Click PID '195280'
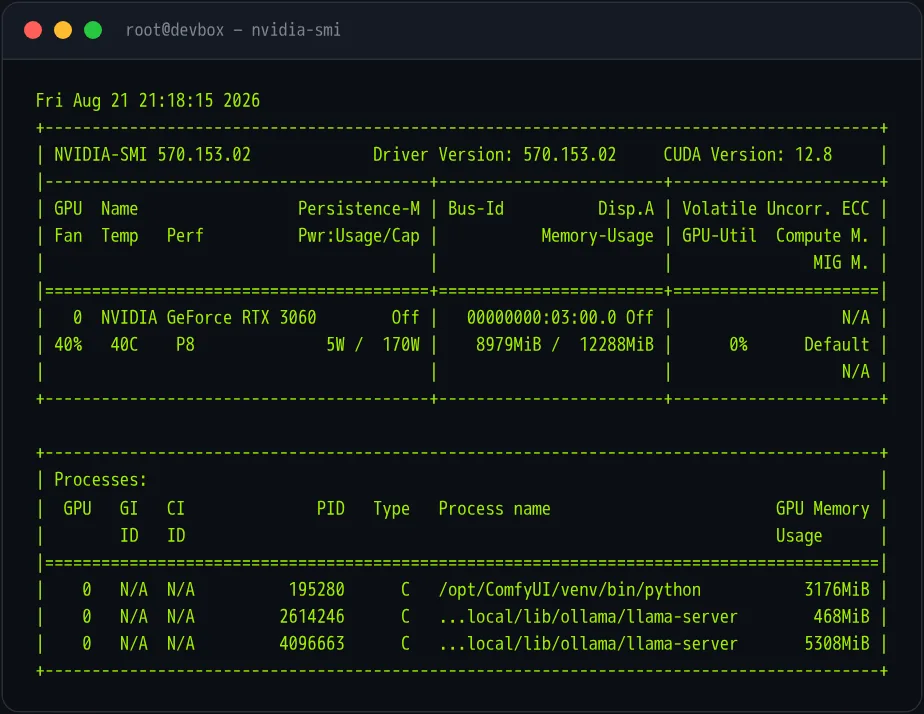 (x=316, y=590)
